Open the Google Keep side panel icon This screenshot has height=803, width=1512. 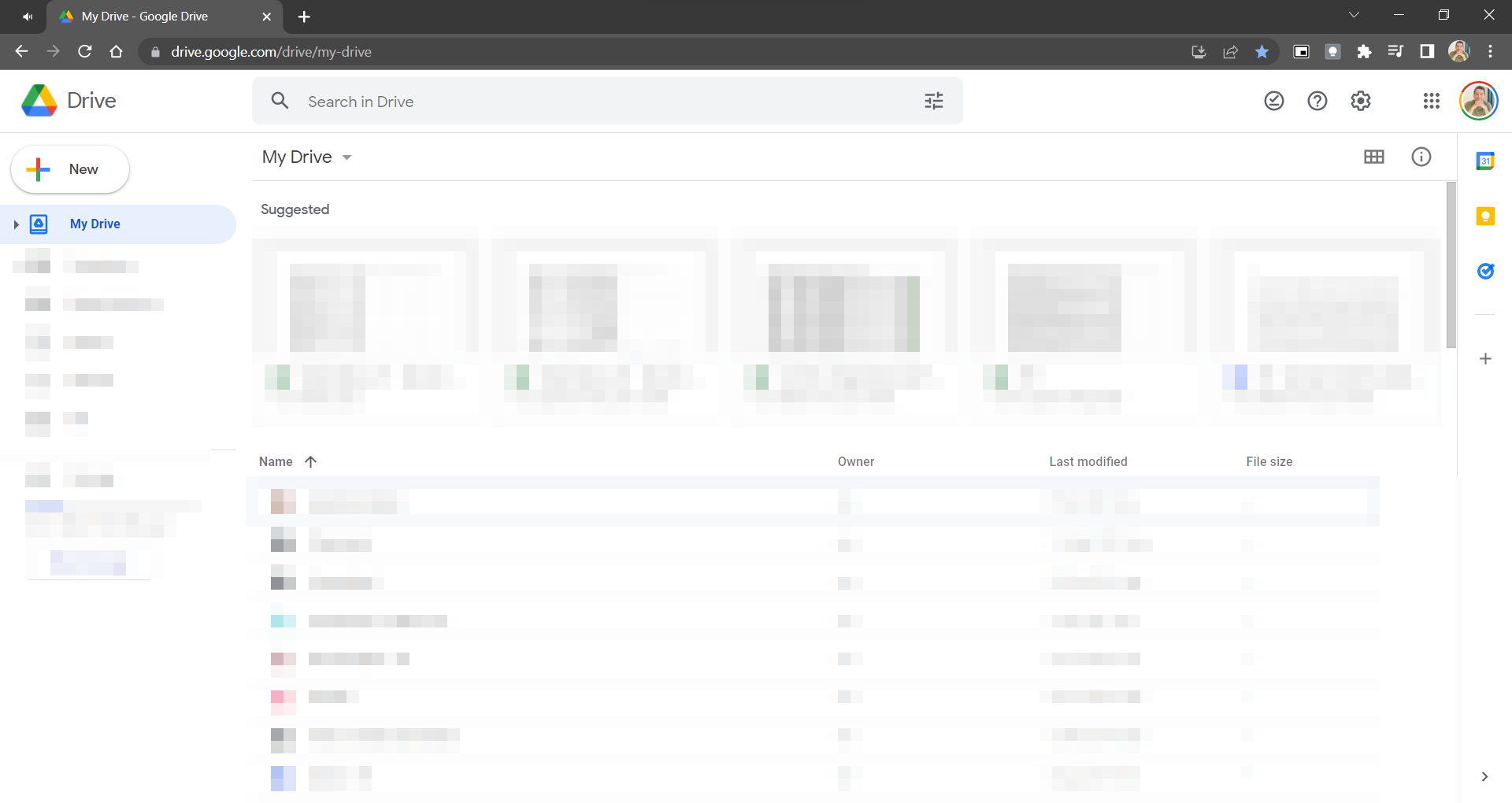click(x=1485, y=216)
